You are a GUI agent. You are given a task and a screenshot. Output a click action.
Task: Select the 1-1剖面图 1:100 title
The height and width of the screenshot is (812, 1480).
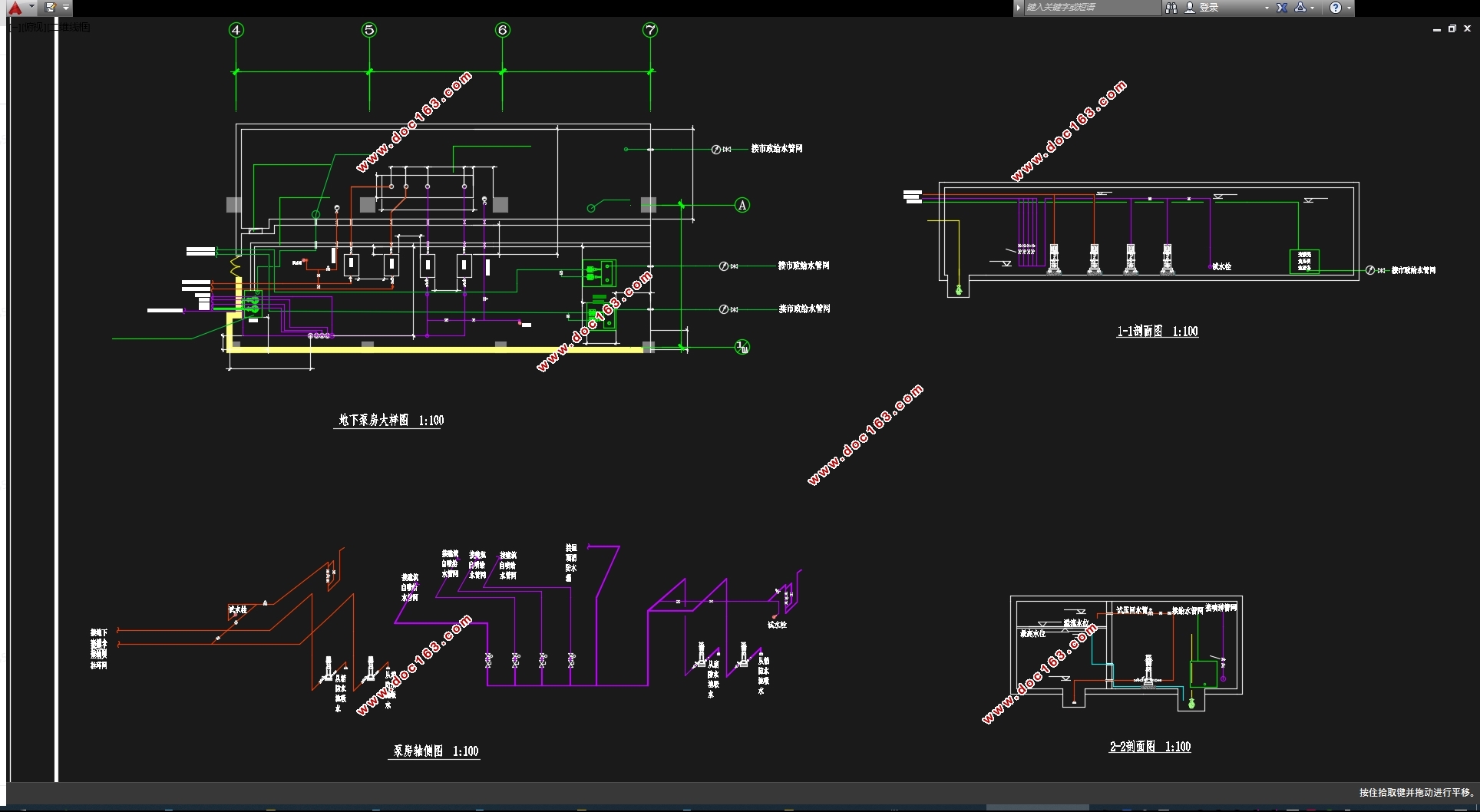(1157, 332)
